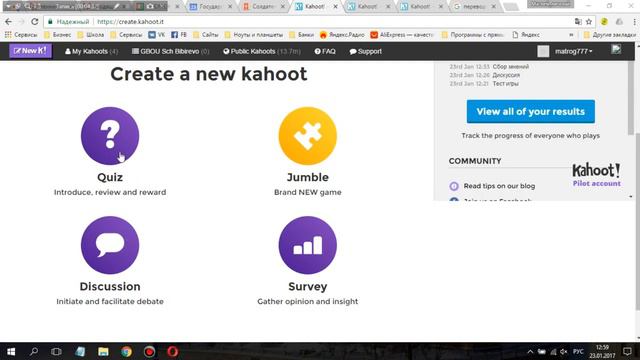Click the broken image icon in navbar
This screenshot has width=640, height=360.
click(616, 50)
